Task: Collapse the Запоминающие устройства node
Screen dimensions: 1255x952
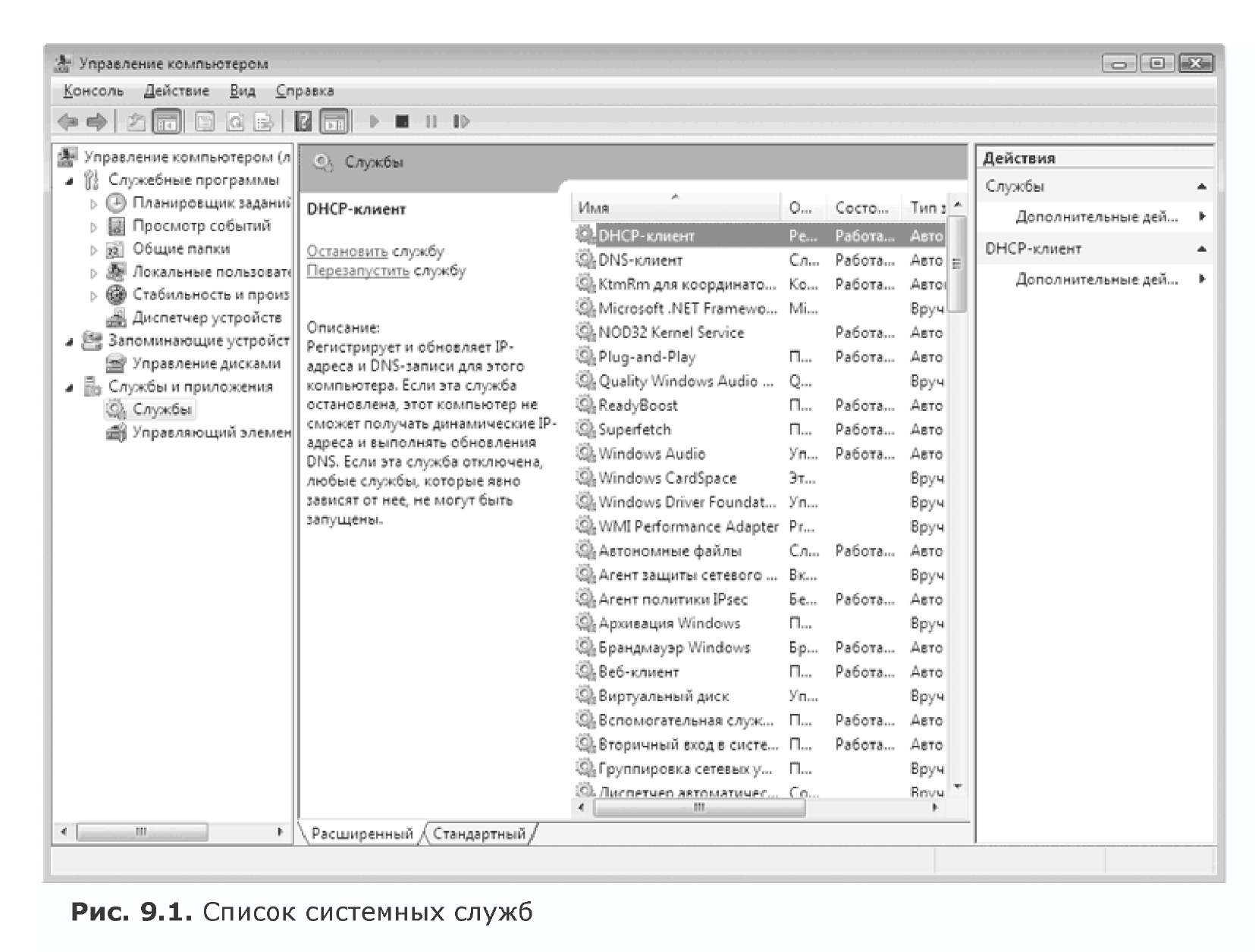Action: (70, 342)
